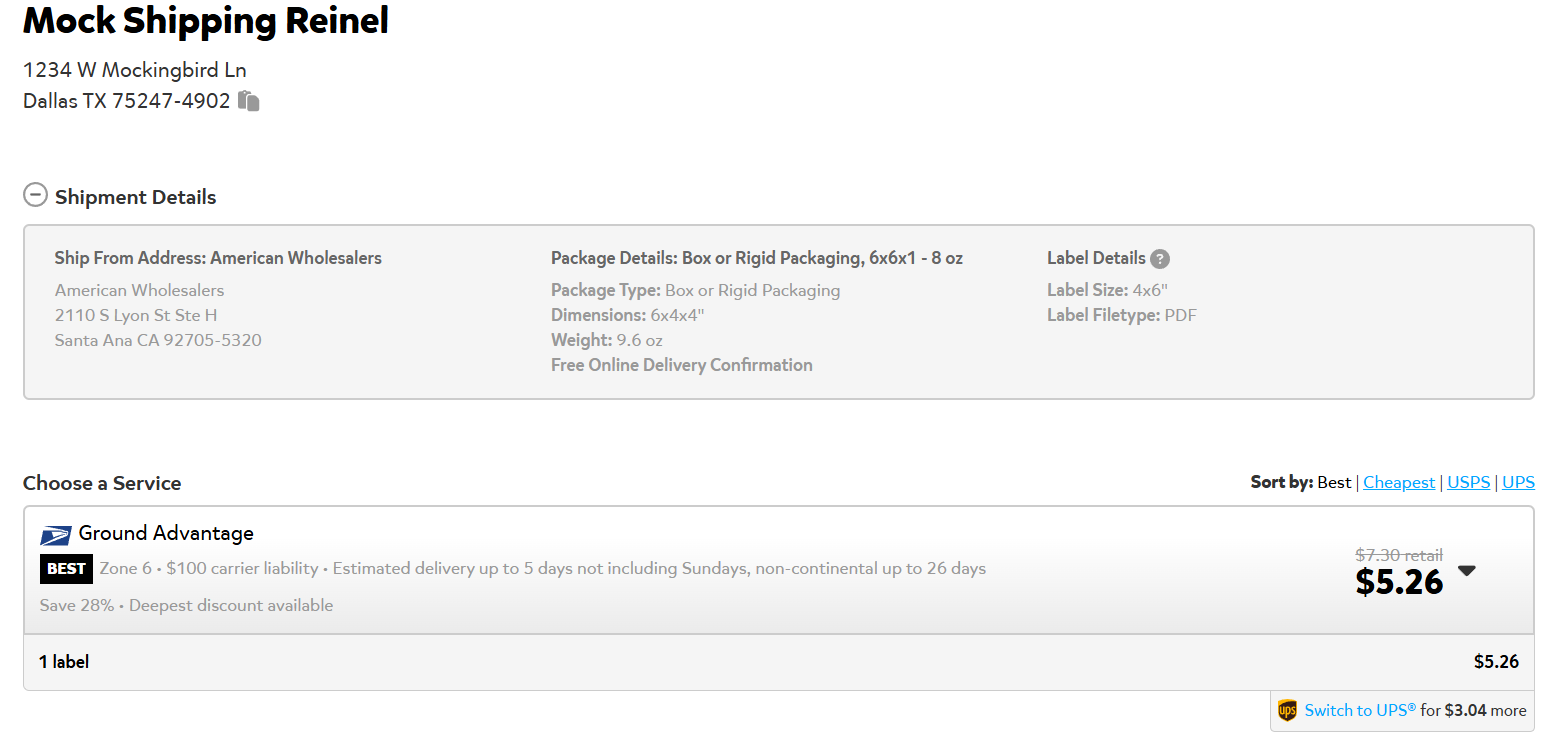Expand the price dropdown arrow beside $5.26

click(x=1466, y=571)
